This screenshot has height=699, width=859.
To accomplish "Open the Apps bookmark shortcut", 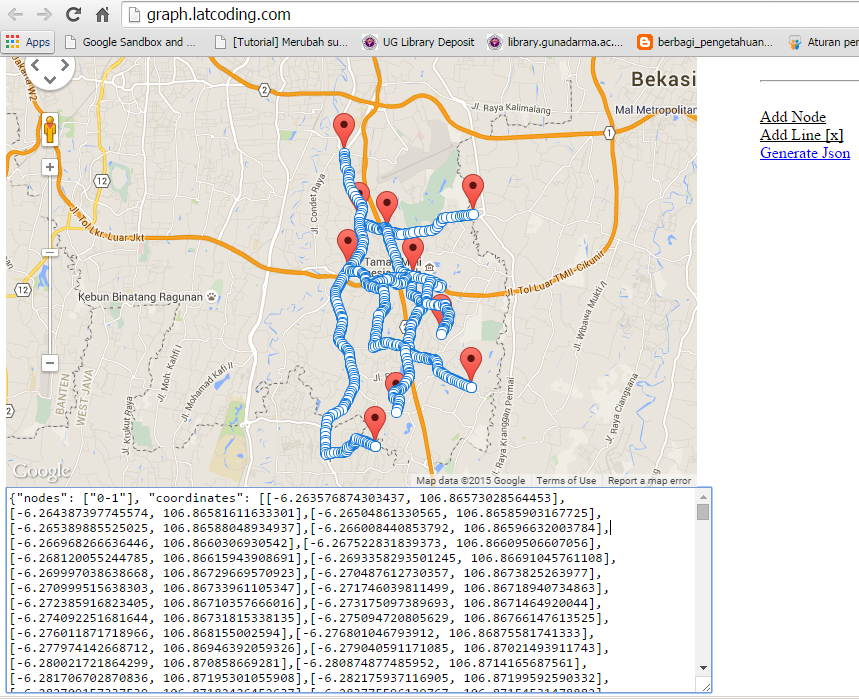I will pos(28,42).
